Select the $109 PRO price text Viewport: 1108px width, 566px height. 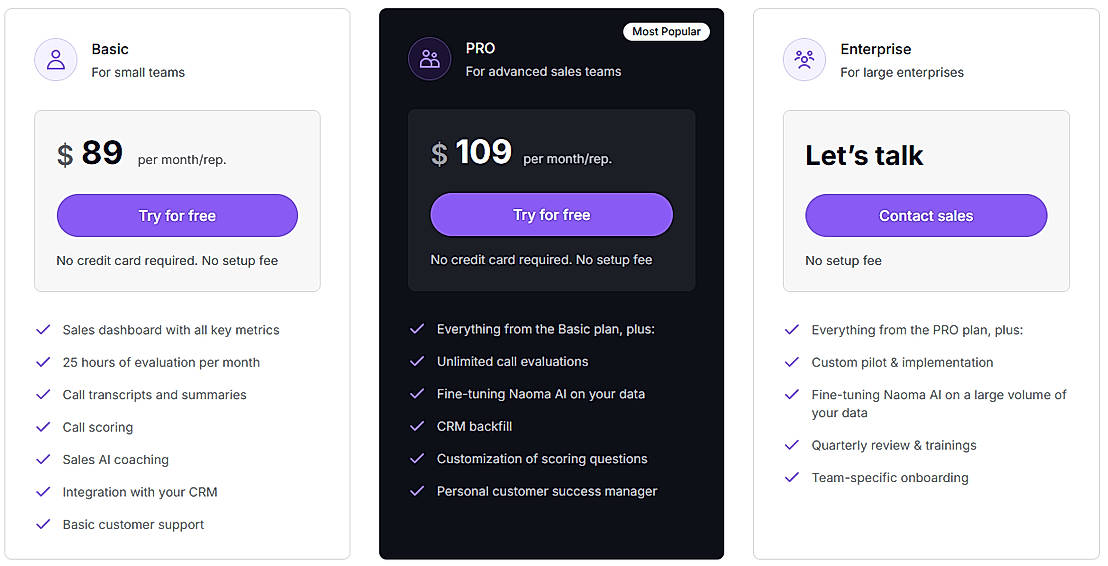pos(471,153)
